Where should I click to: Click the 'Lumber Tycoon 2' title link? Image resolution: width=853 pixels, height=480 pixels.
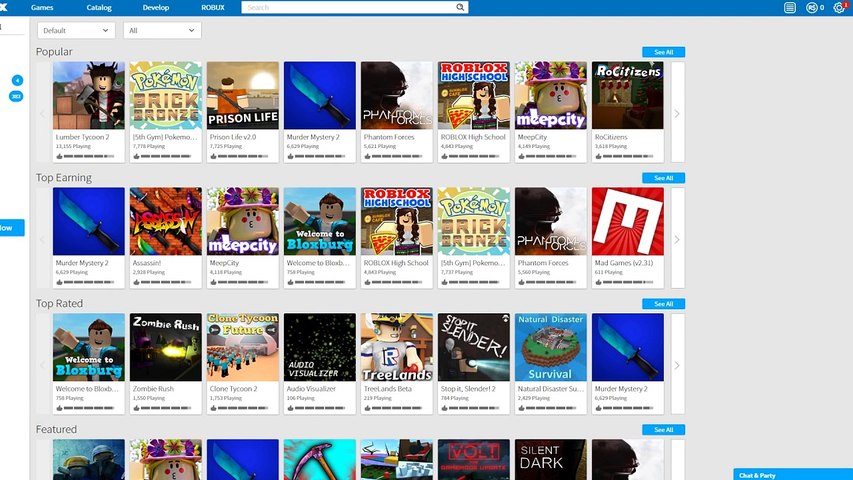pyautogui.click(x=83, y=137)
